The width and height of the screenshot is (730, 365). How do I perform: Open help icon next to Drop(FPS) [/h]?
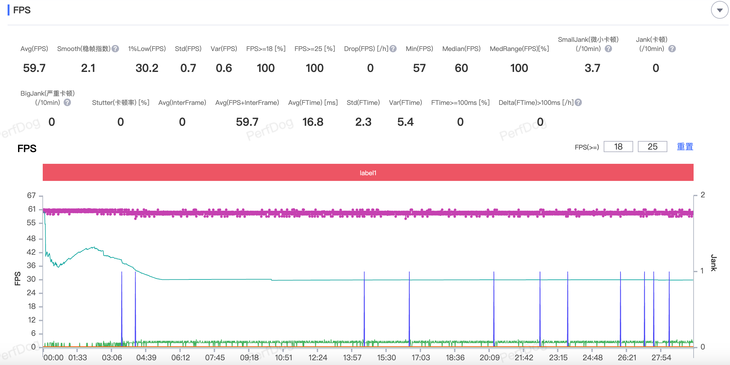pos(393,48)
